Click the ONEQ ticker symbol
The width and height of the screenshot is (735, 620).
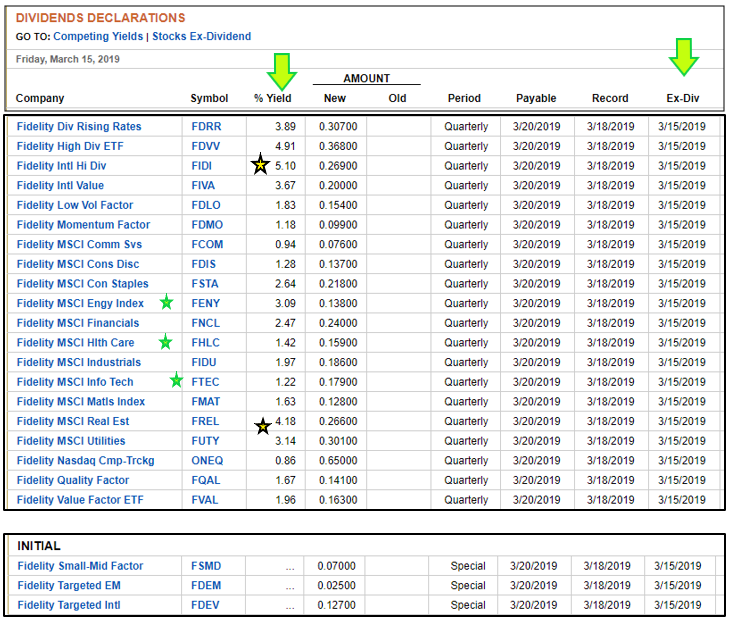(x=207, y=461)
